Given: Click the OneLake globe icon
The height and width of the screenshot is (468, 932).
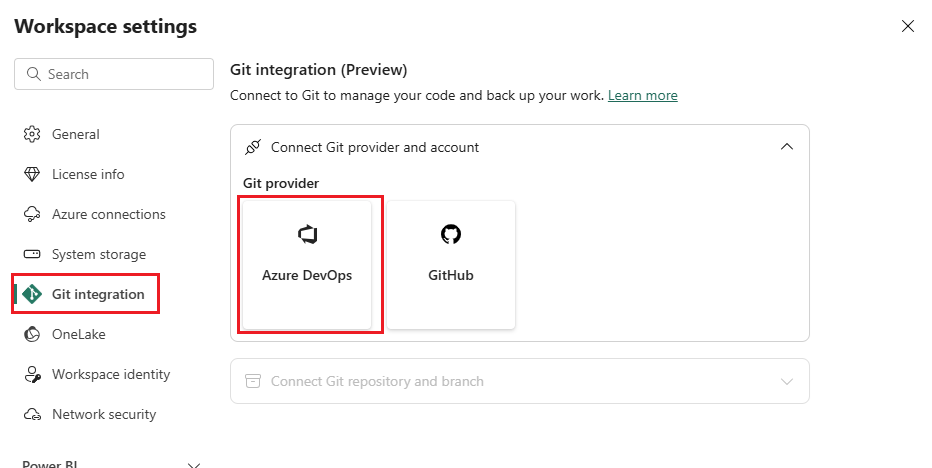Looking at the screenshot, I should point(32,334).
